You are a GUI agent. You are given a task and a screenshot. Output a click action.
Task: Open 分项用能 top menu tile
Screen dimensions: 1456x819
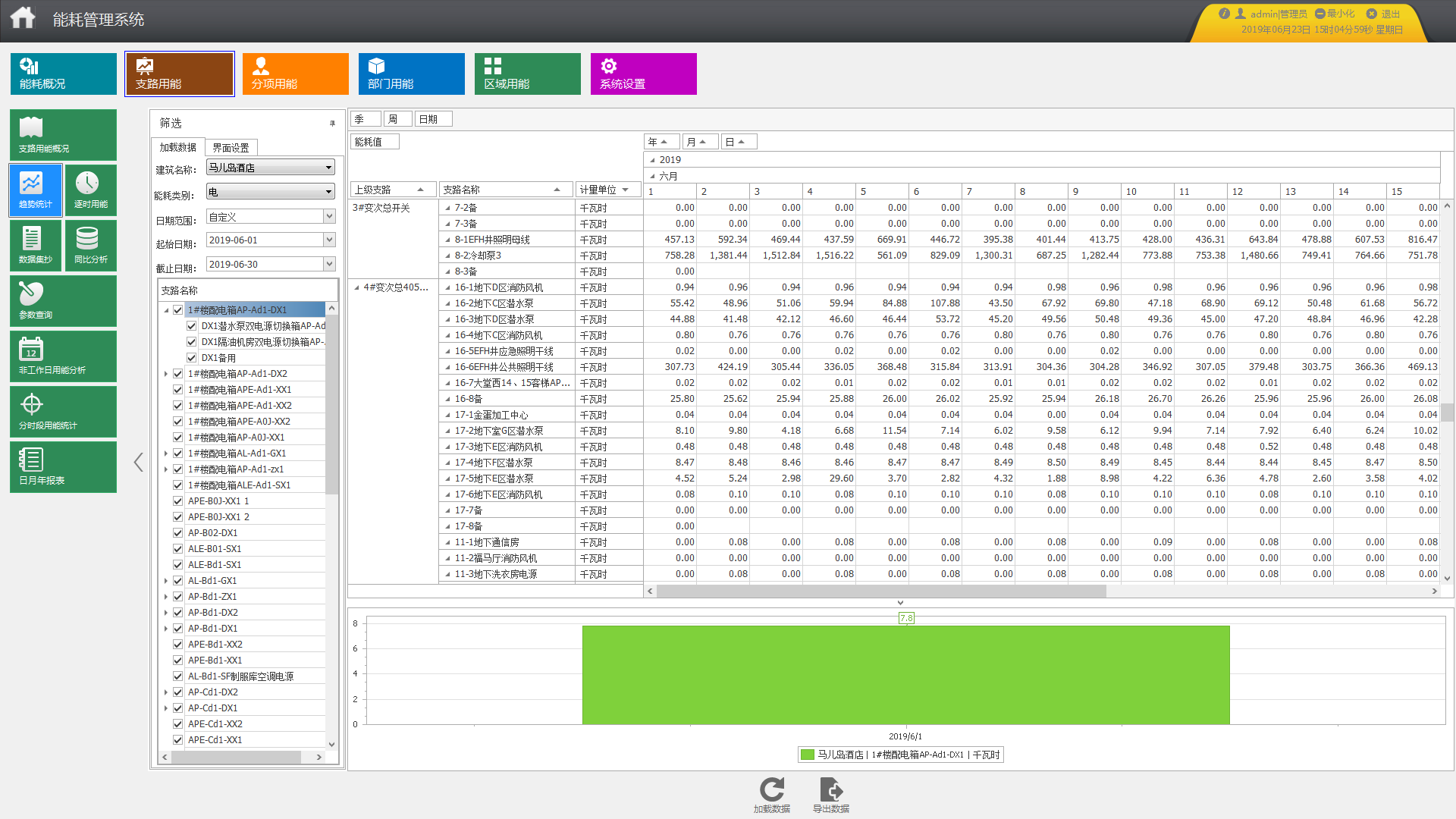pos(295,74)
